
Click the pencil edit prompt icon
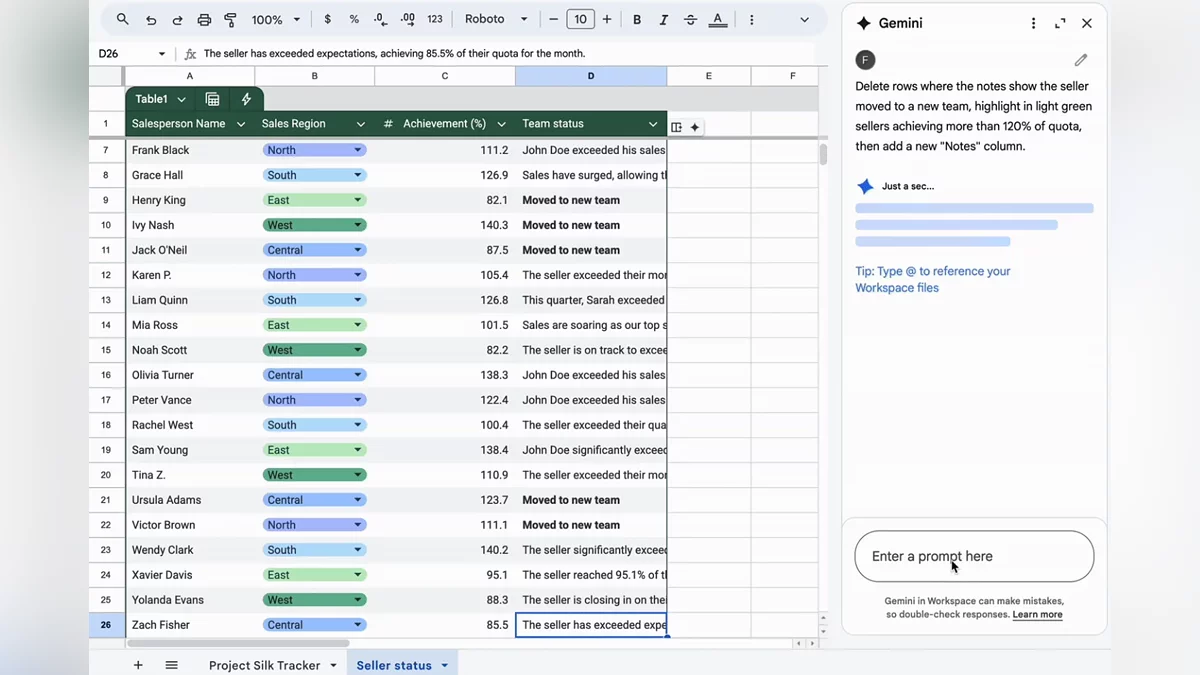click(x=1080, y=60)
